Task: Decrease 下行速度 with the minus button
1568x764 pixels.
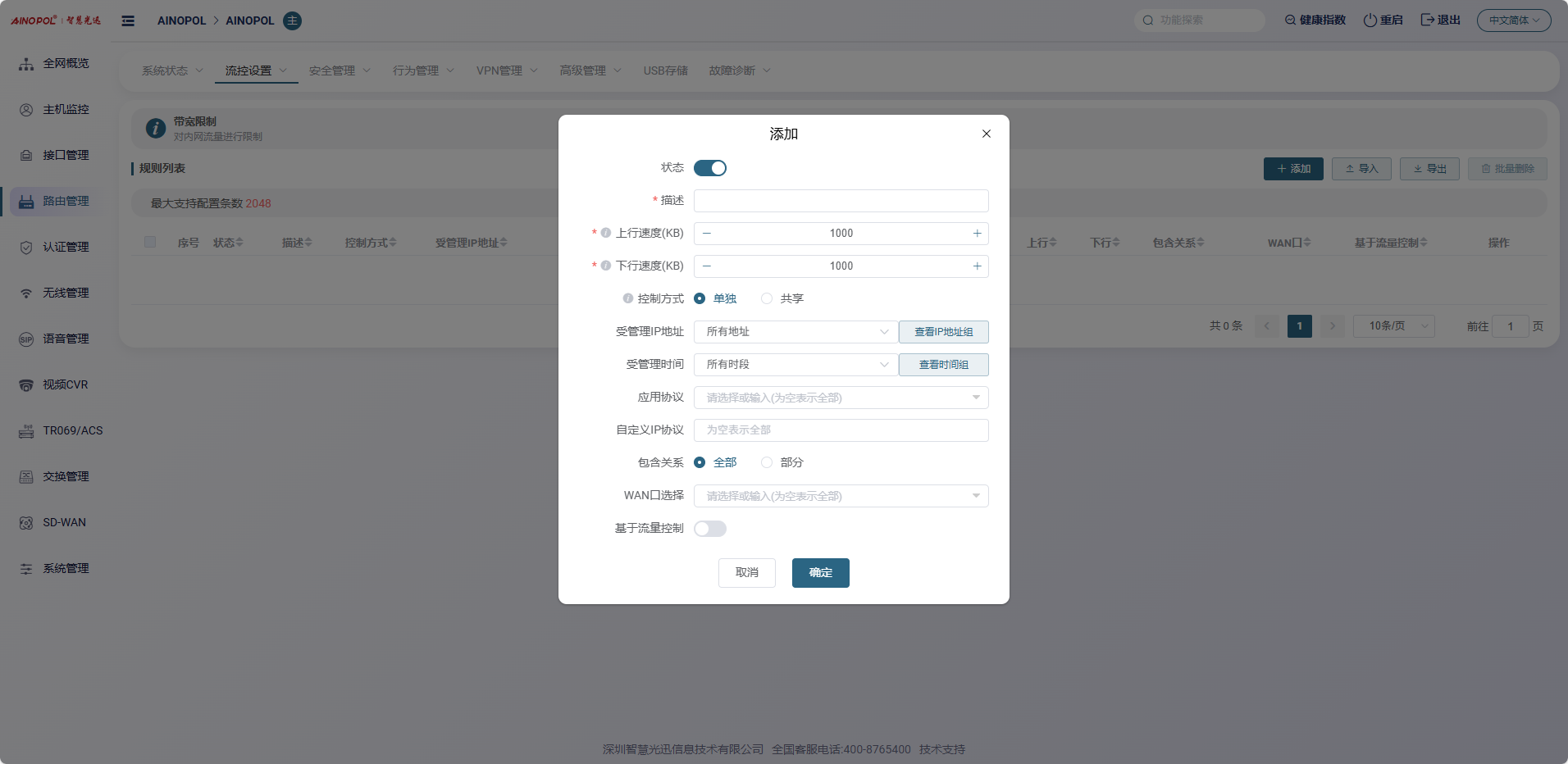Action: pyautogui.click(x=707, y=266)
